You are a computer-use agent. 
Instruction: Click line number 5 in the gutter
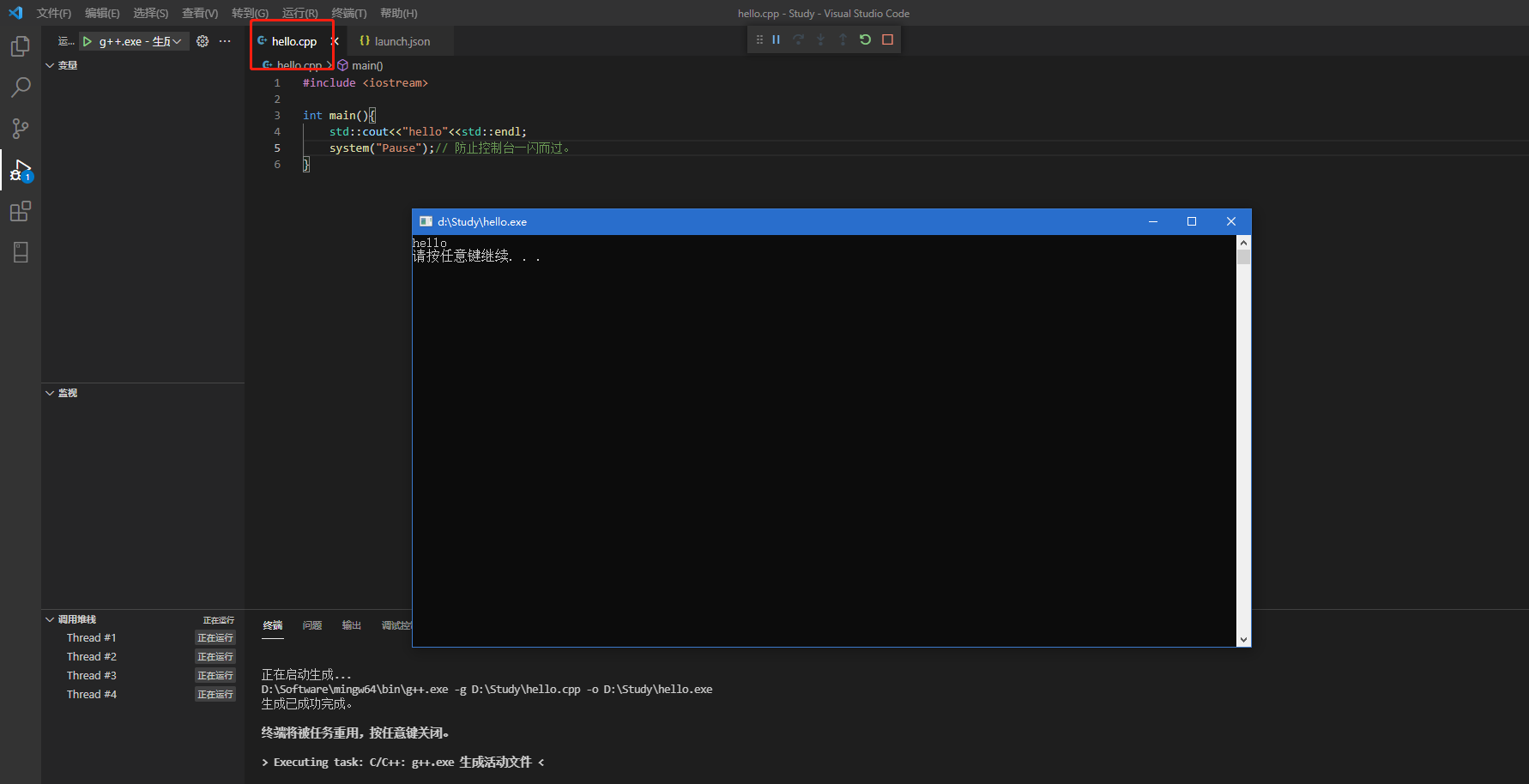click(x=277, y=148)
